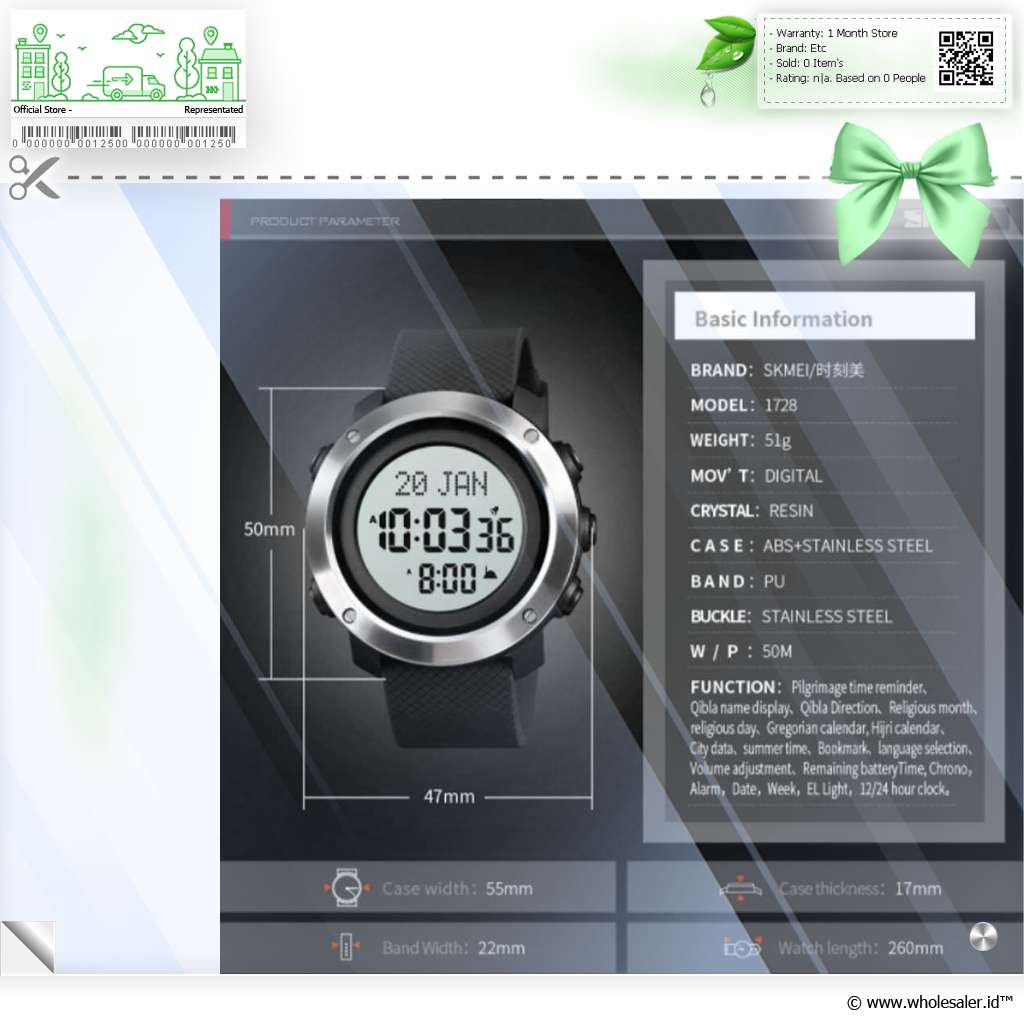Select the CRYSTAL: RESIN row
Screen dimensions: 1024x1024
point(752,511)
